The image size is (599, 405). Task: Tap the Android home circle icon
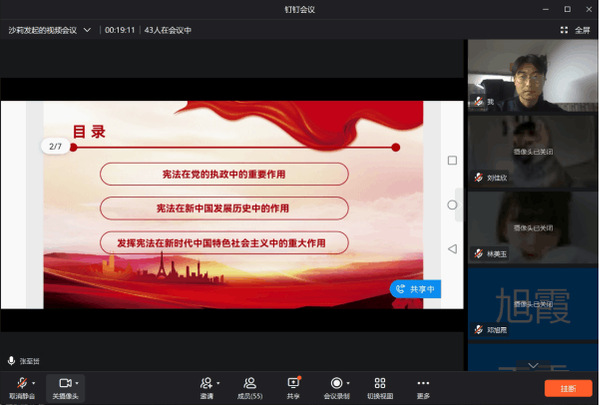pyautogui.click(x=452, y=205)
